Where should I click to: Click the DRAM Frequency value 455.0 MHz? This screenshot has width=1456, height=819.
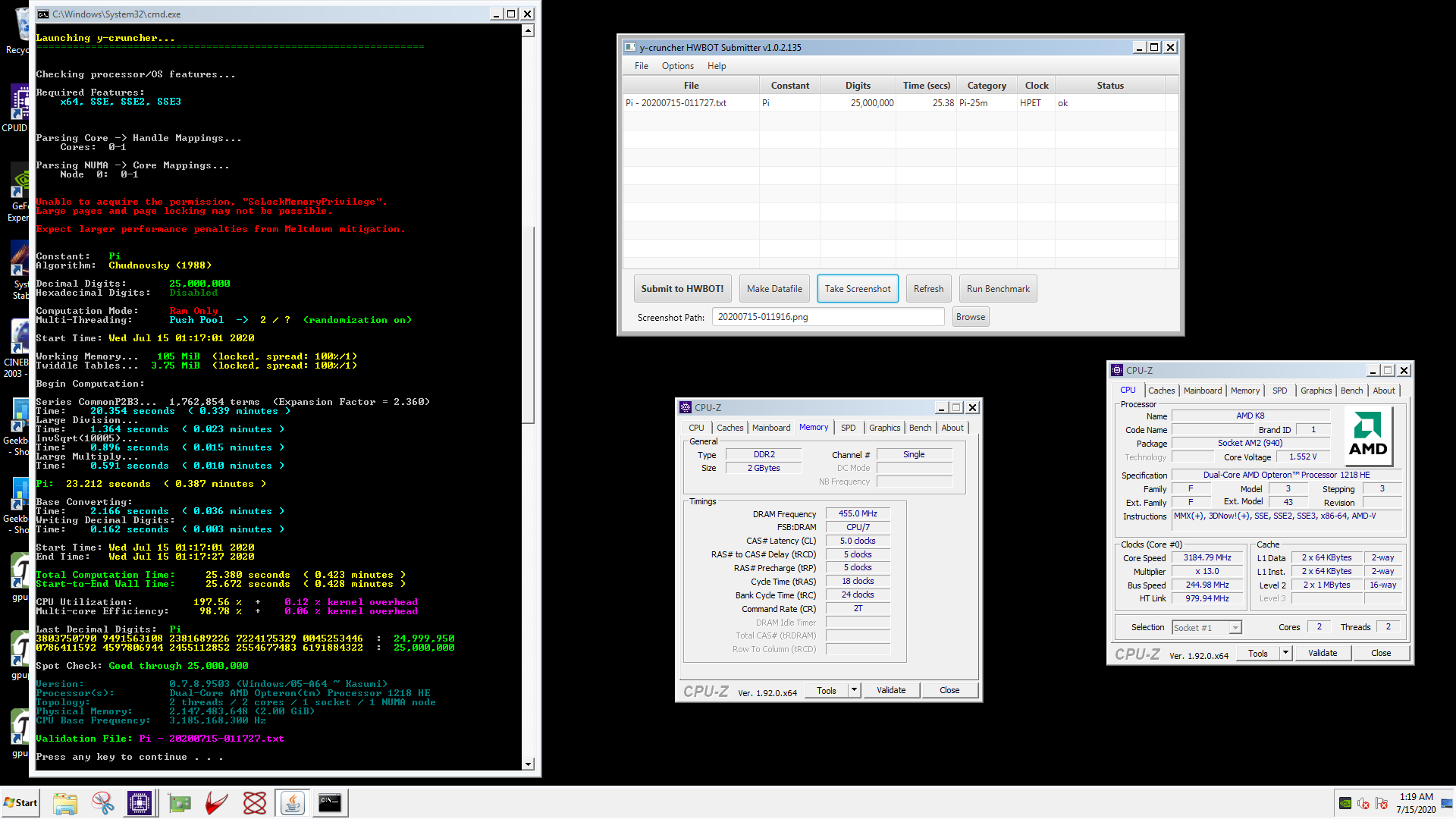(858, 513)
